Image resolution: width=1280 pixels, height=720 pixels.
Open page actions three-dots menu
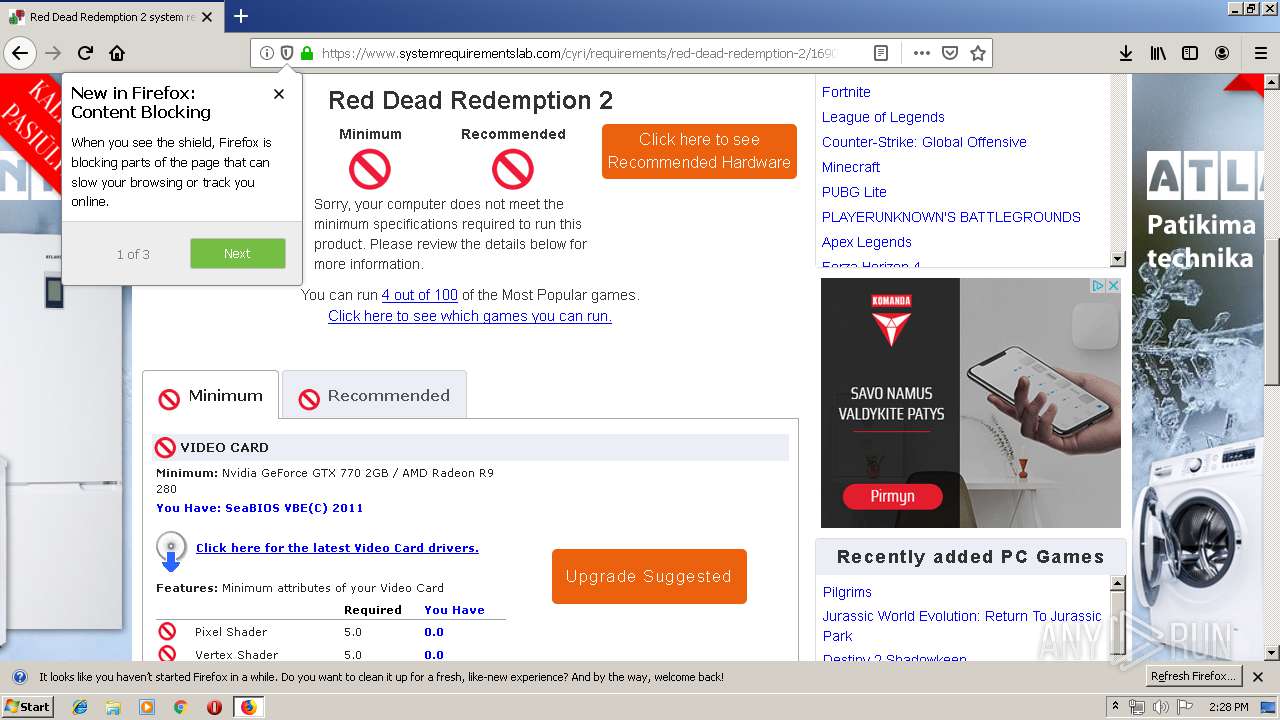click(x=921, y=53)
